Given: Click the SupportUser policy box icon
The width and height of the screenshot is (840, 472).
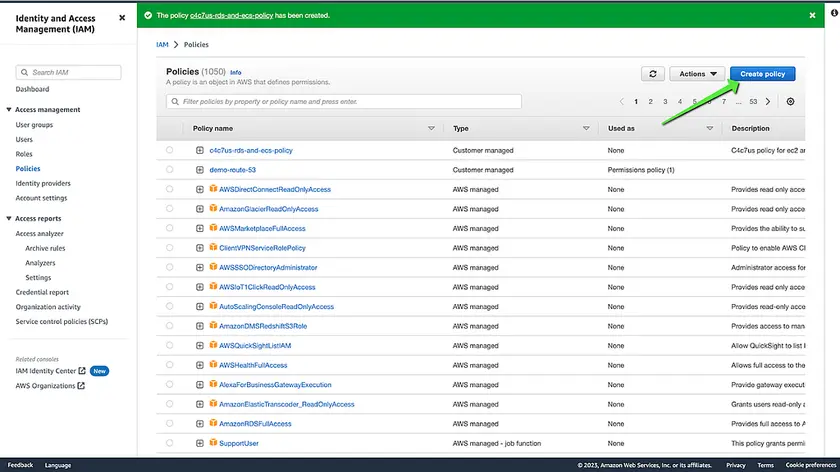Looking at the screenshot, I should tap(213, 443).
